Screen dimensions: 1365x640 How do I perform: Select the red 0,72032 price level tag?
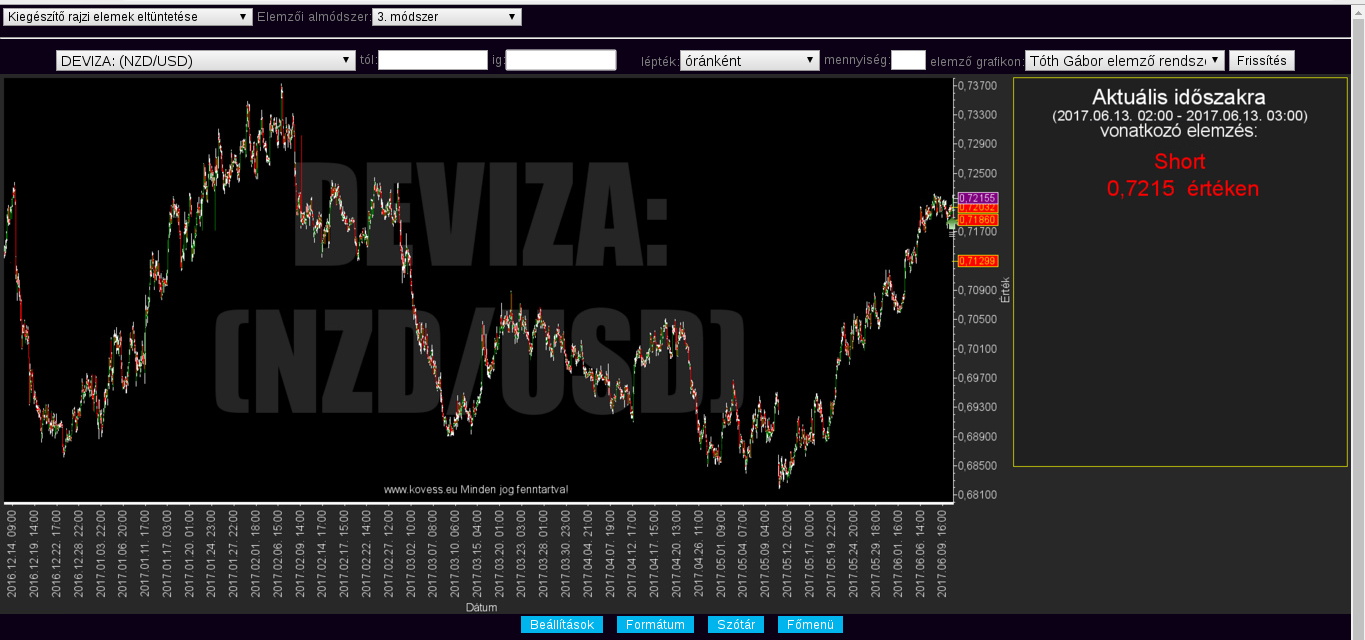click(x=977, y=208)
